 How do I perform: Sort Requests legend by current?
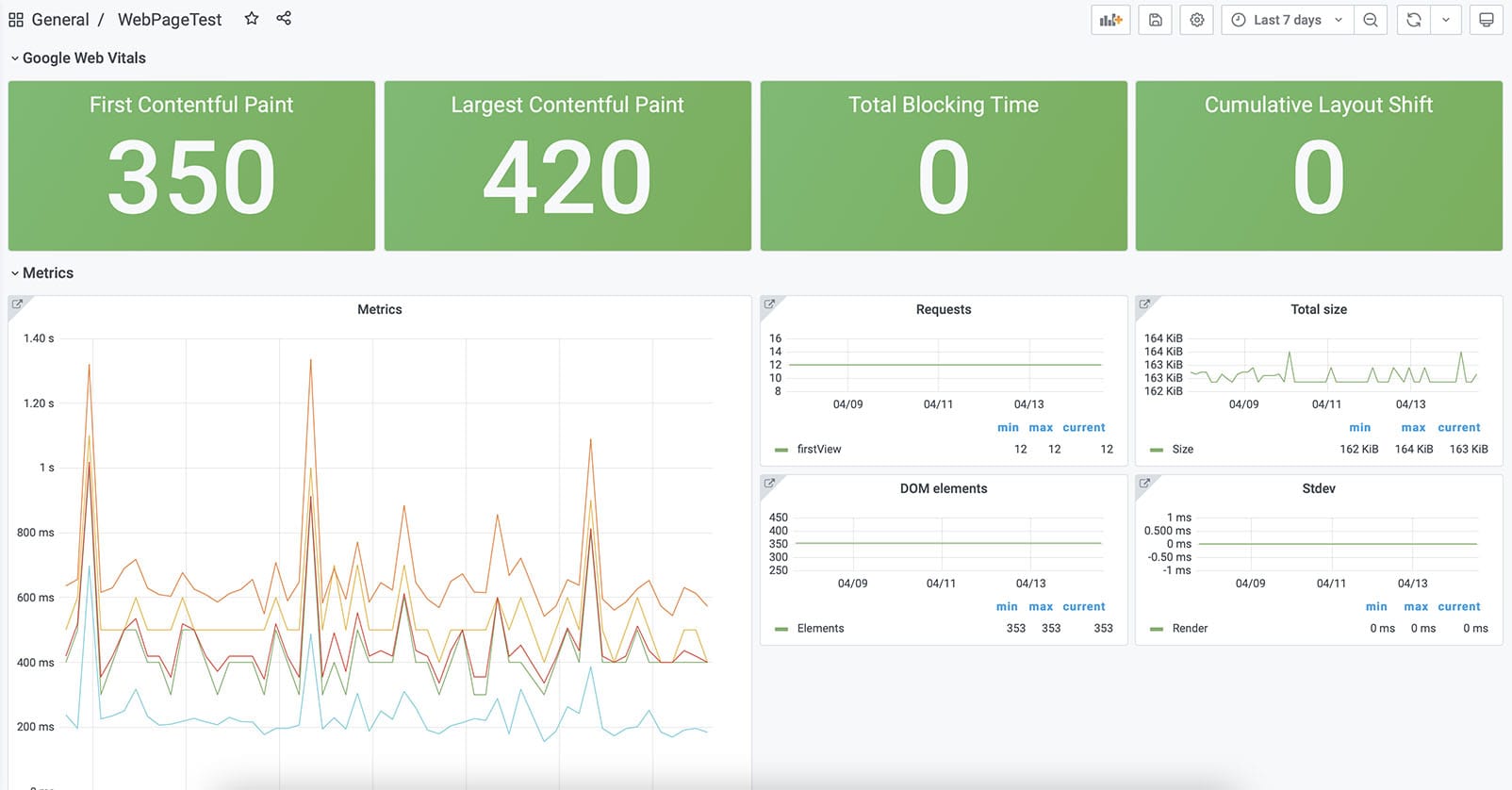point(1084,428)
